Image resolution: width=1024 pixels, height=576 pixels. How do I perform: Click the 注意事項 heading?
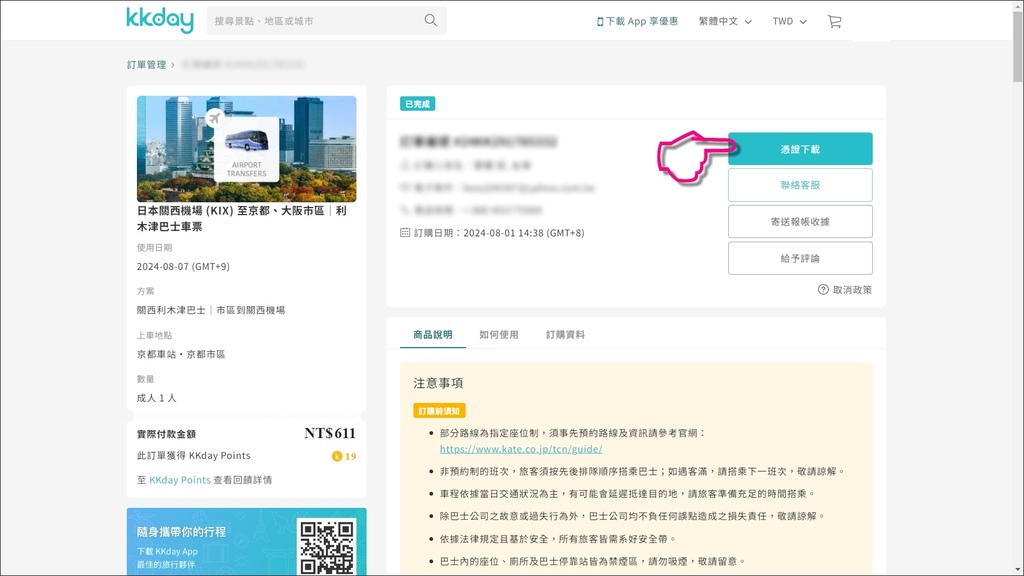click(438, 383)
